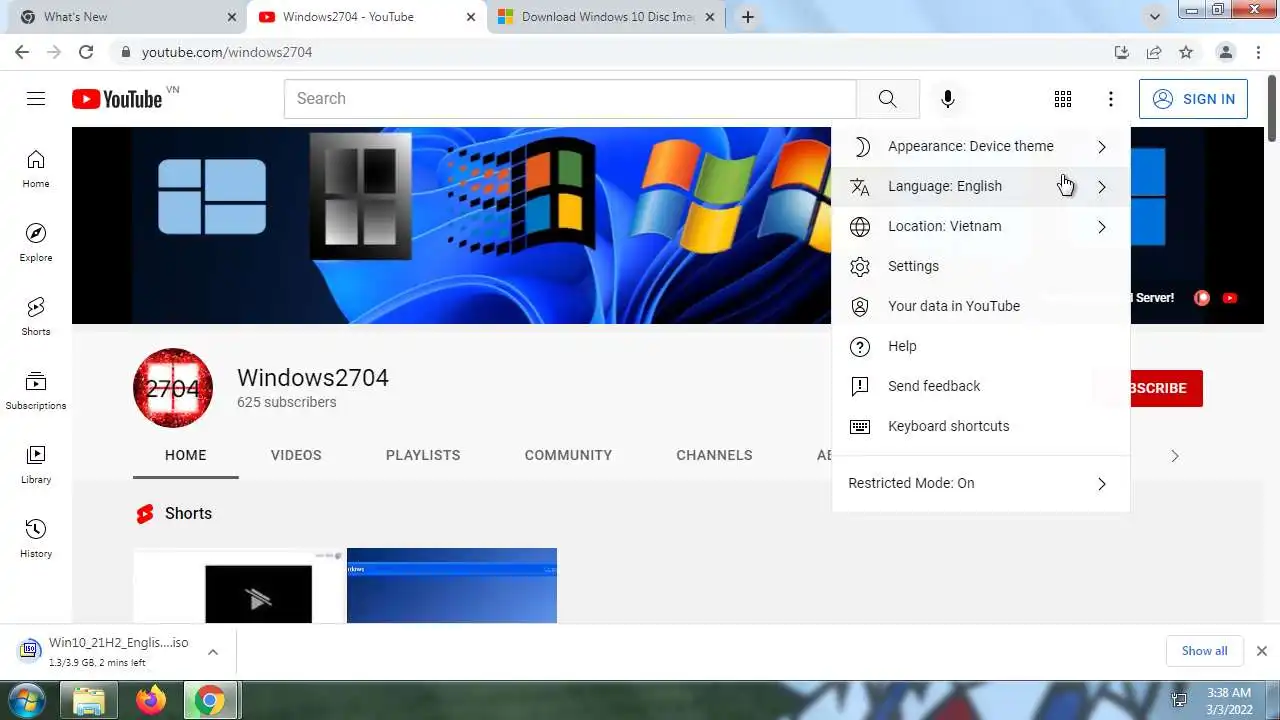Click the red link icon on banner
Image resolution: width=1280 pixels, height=720 pixels.
click(x=1202, y=297)
